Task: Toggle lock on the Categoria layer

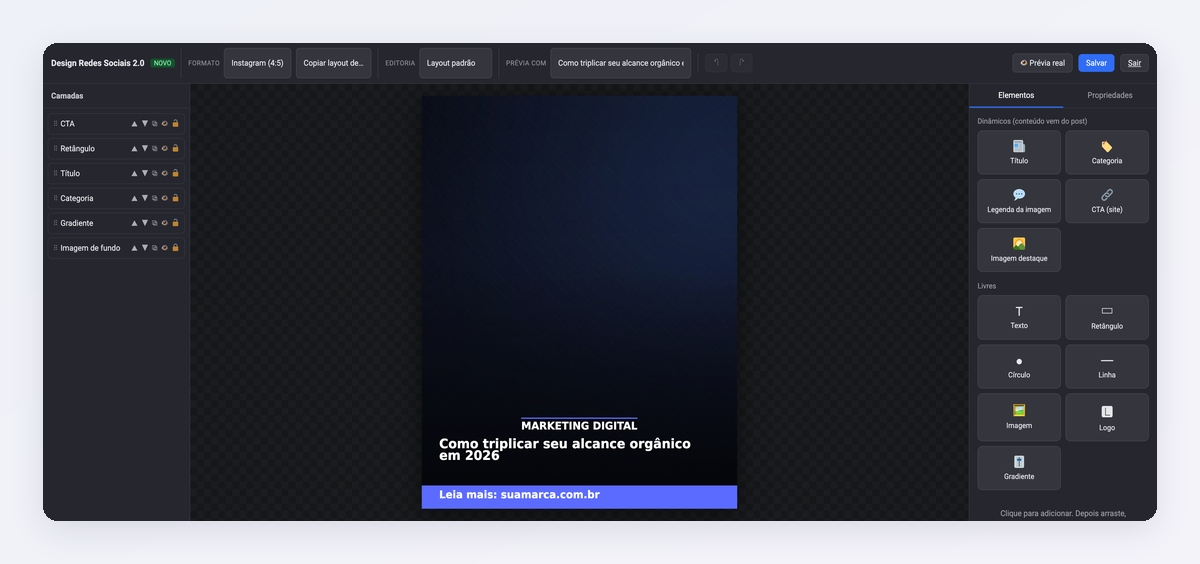Action: [x=175, y=198]
